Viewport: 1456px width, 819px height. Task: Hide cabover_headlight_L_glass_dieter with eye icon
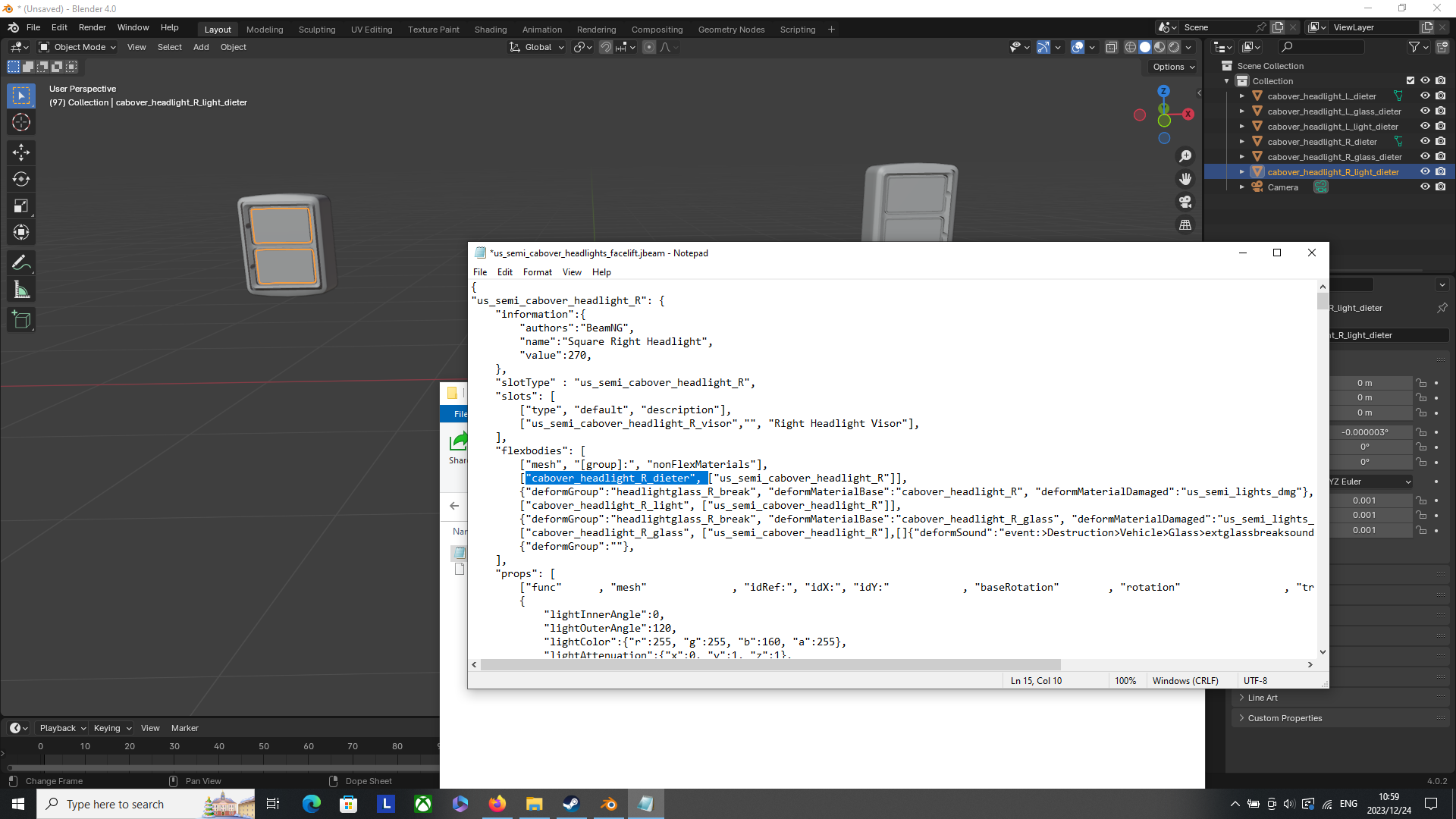click(x=1425, y=111)
